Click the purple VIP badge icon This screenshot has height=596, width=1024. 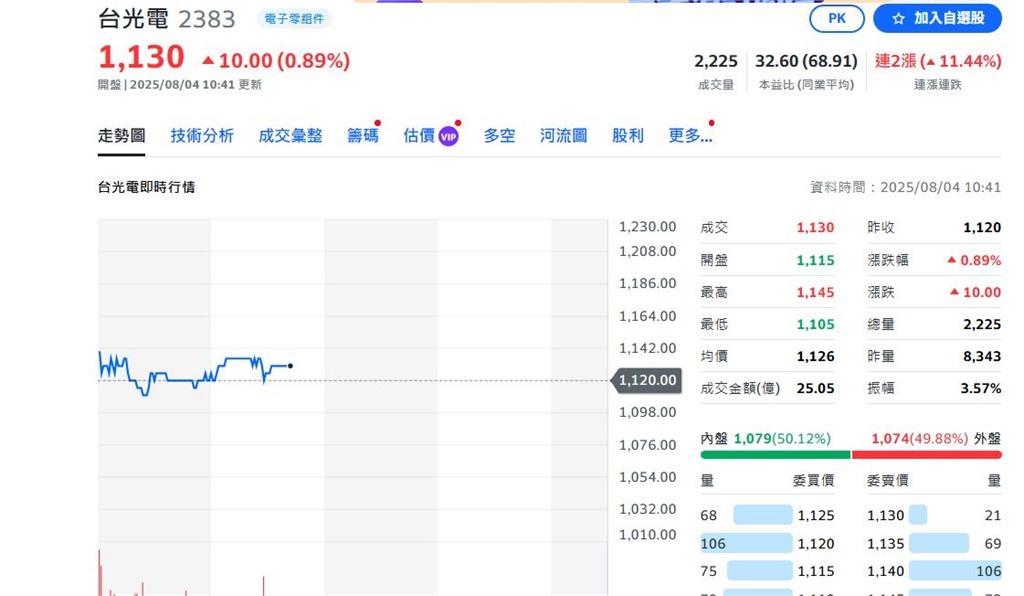[x=448, y=137]
